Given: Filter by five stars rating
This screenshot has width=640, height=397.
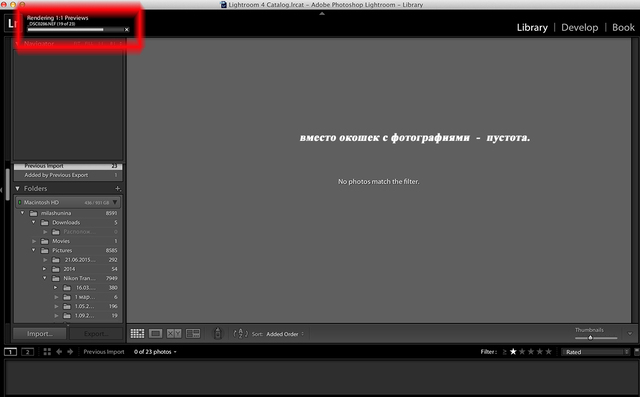Looking at the screenshot, I should tap(549, 352).
